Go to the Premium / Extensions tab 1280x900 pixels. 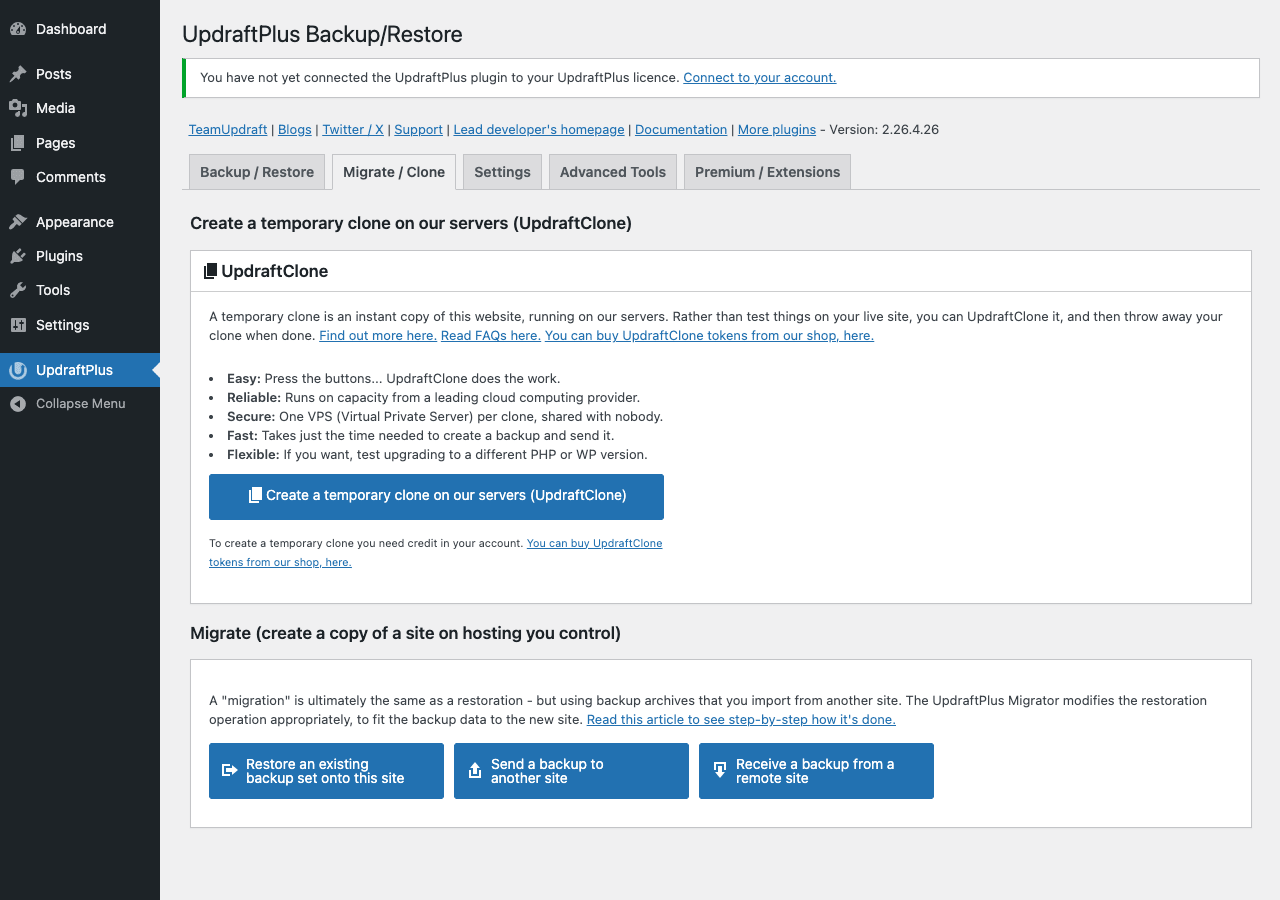pyautogui.click(x=768, y=172)
